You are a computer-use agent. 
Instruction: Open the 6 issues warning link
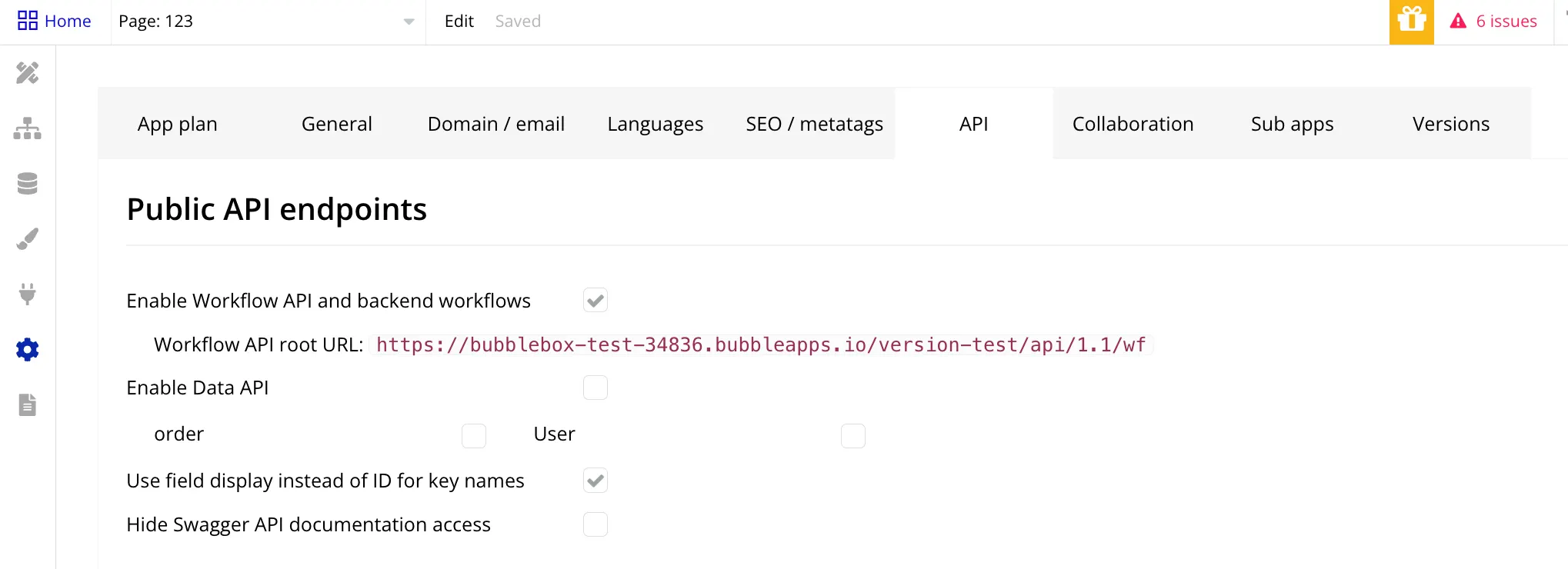(x=1493, y=22)
